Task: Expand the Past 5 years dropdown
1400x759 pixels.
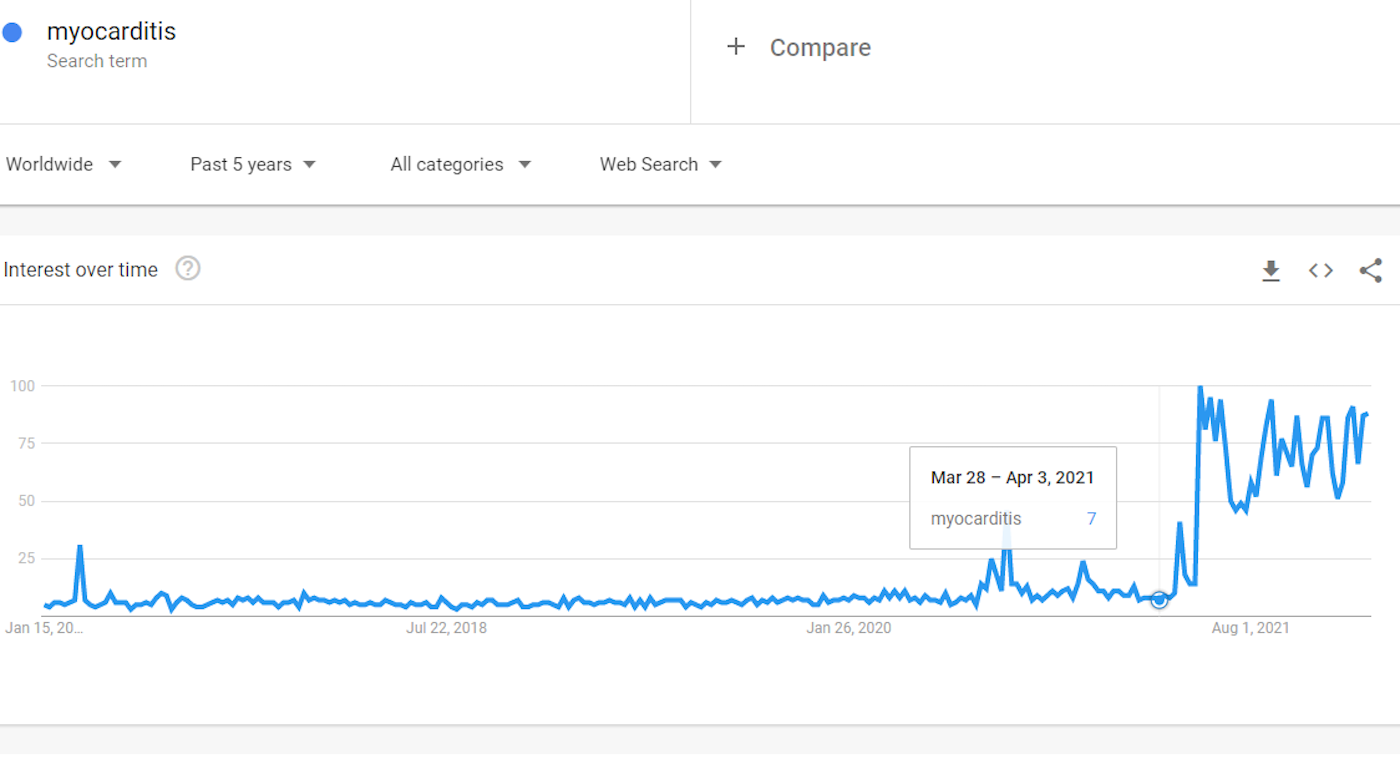Action: click(x=253, y=164)
